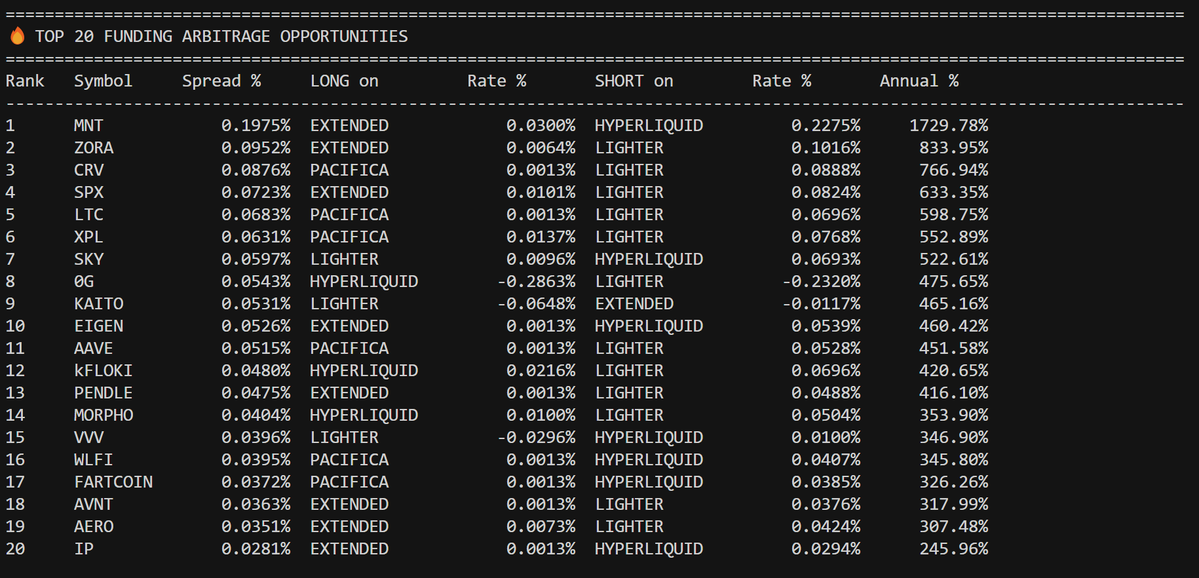Click the 'LONG on' column header
The height and width of the screenshot is (578, 1199).
[x=344, y=81]
